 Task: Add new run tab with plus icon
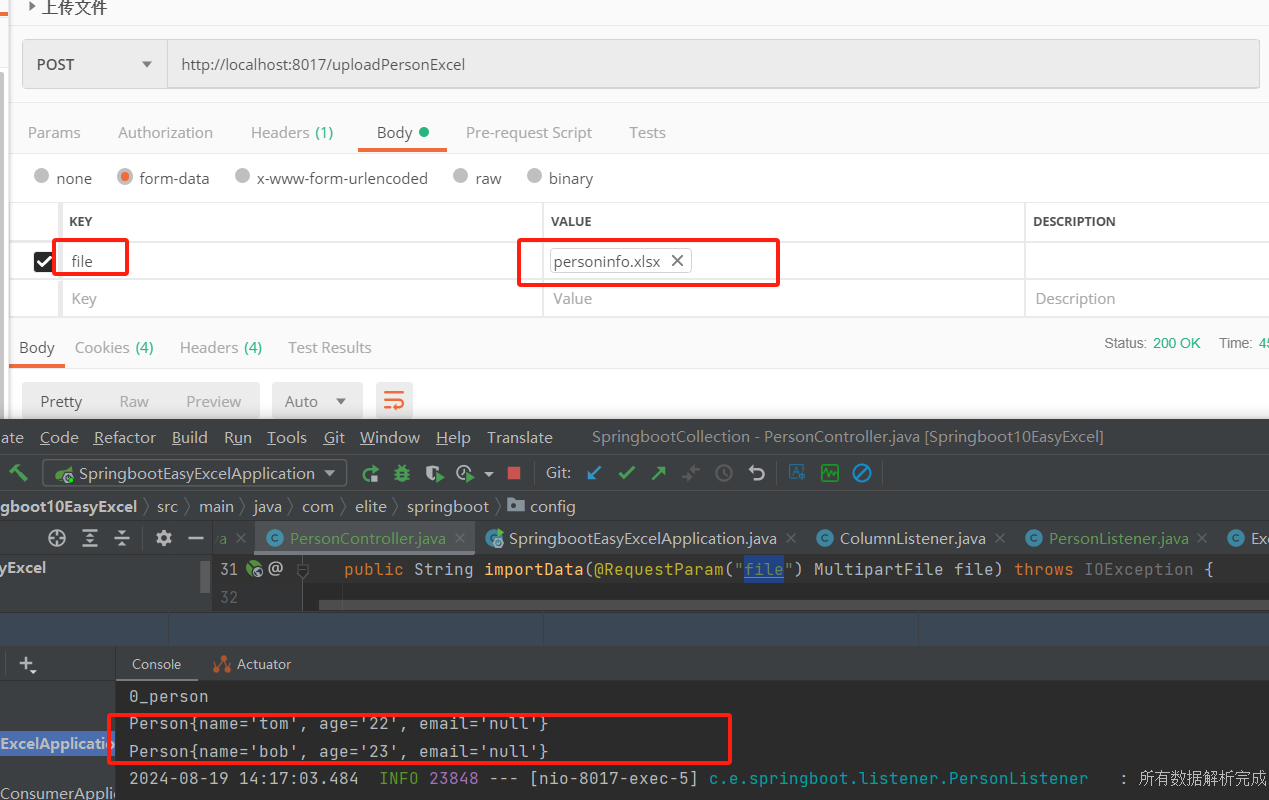27,664
